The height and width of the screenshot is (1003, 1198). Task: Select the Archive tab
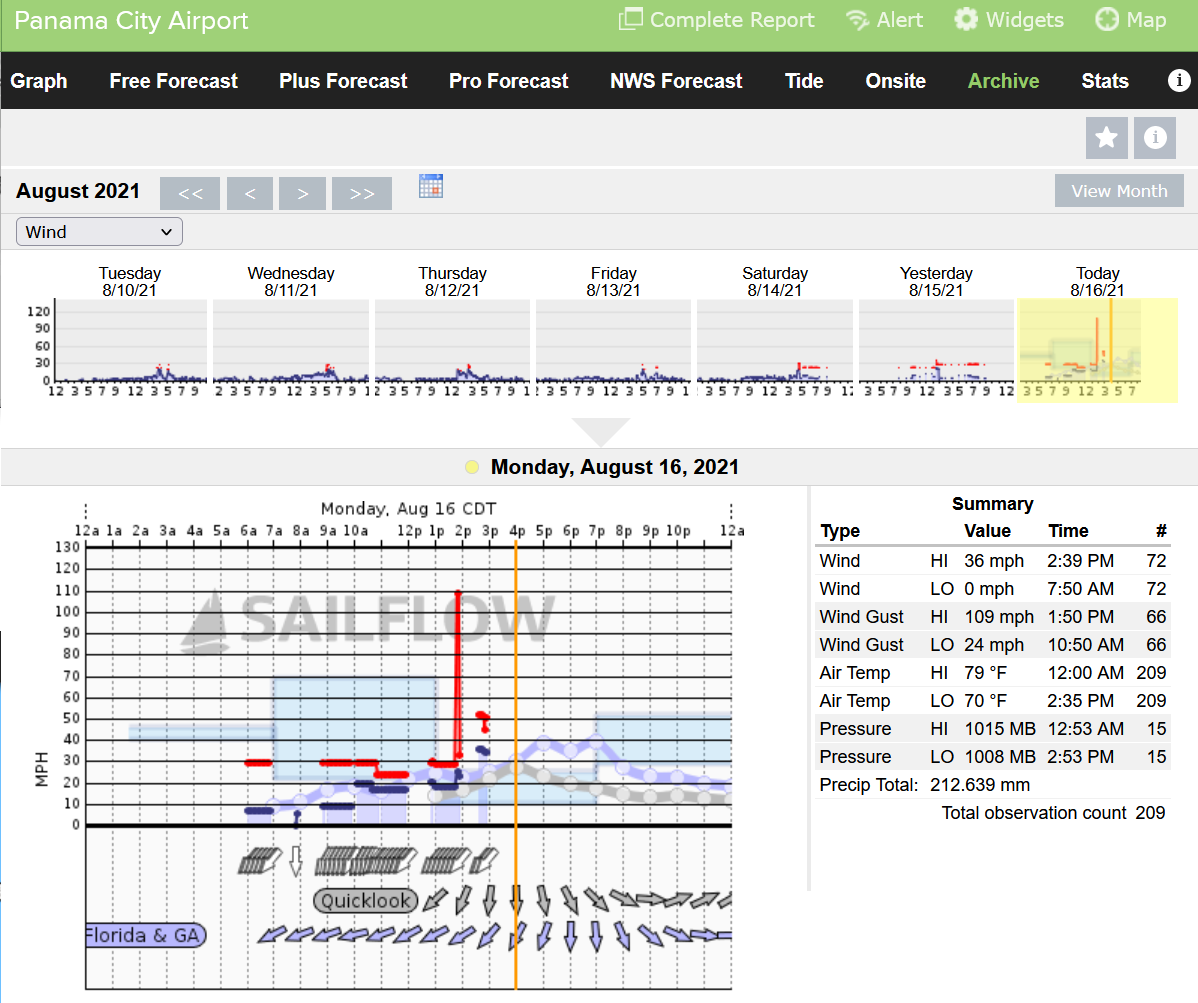pos(1003,81)
